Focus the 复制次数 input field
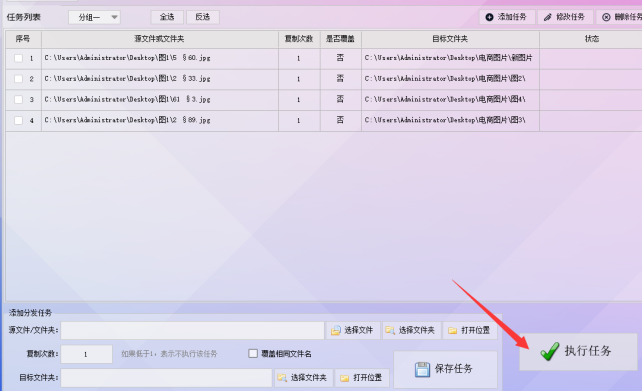The height and width of the screenshot is (391, 642). (x=86, y=354)
